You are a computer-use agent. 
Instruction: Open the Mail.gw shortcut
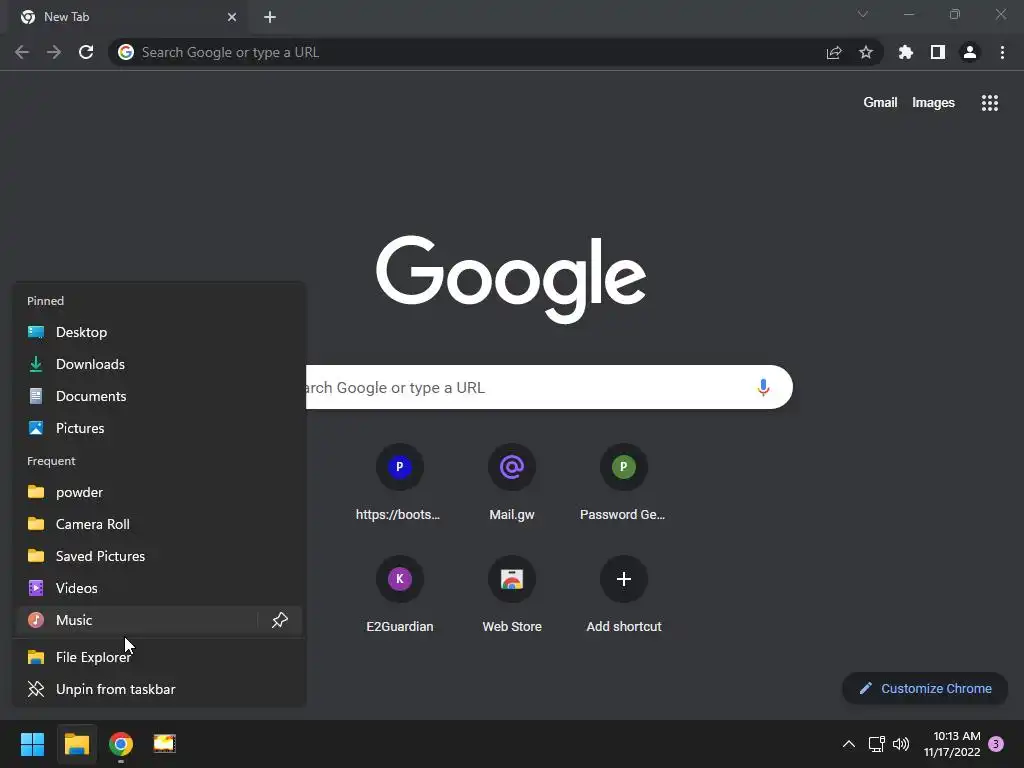coord(512,483)
